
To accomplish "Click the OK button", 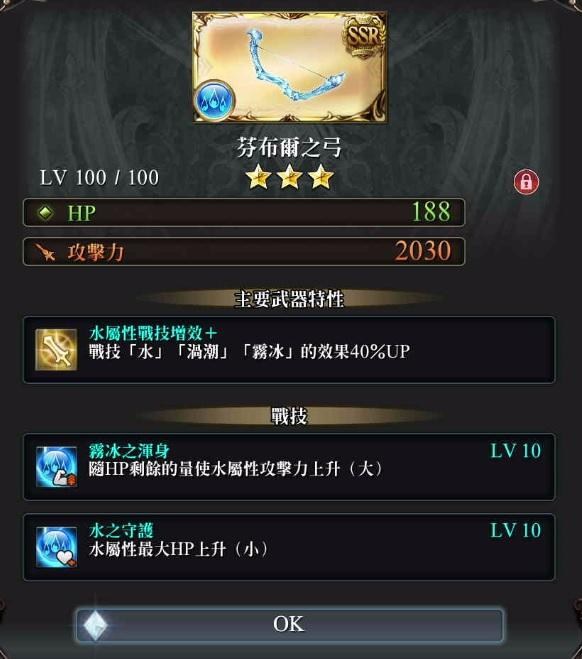I will (x=290, y=624).
